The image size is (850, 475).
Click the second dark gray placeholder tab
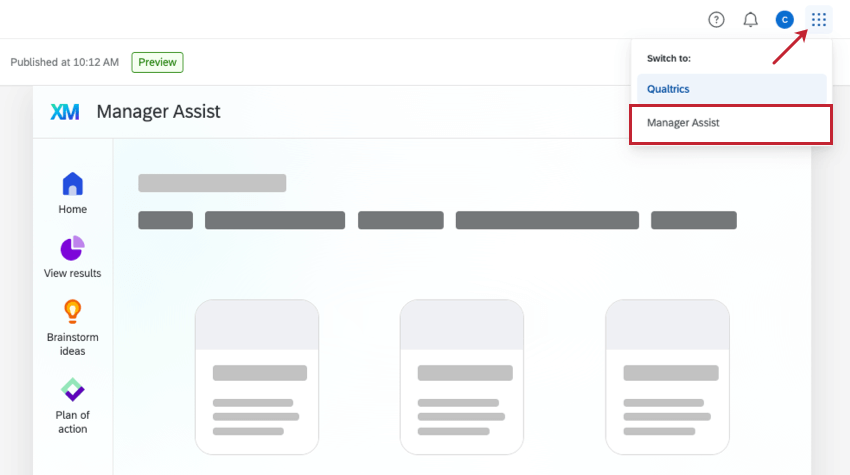click(275, 220)
